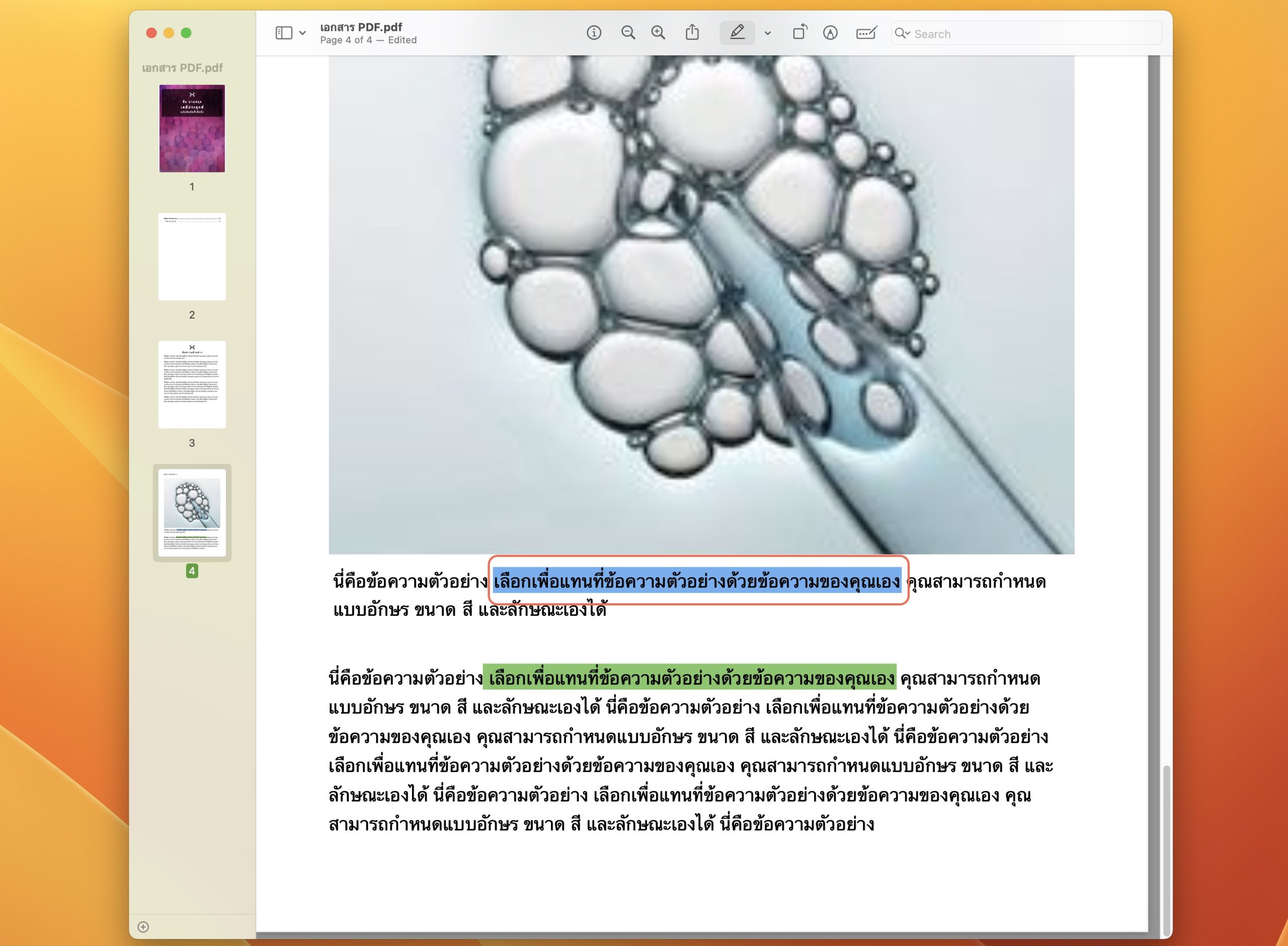This screenshot has width=1288, height=946.
Task: Select page 1 thumbnail with purple cover
Action: point(192,128)
